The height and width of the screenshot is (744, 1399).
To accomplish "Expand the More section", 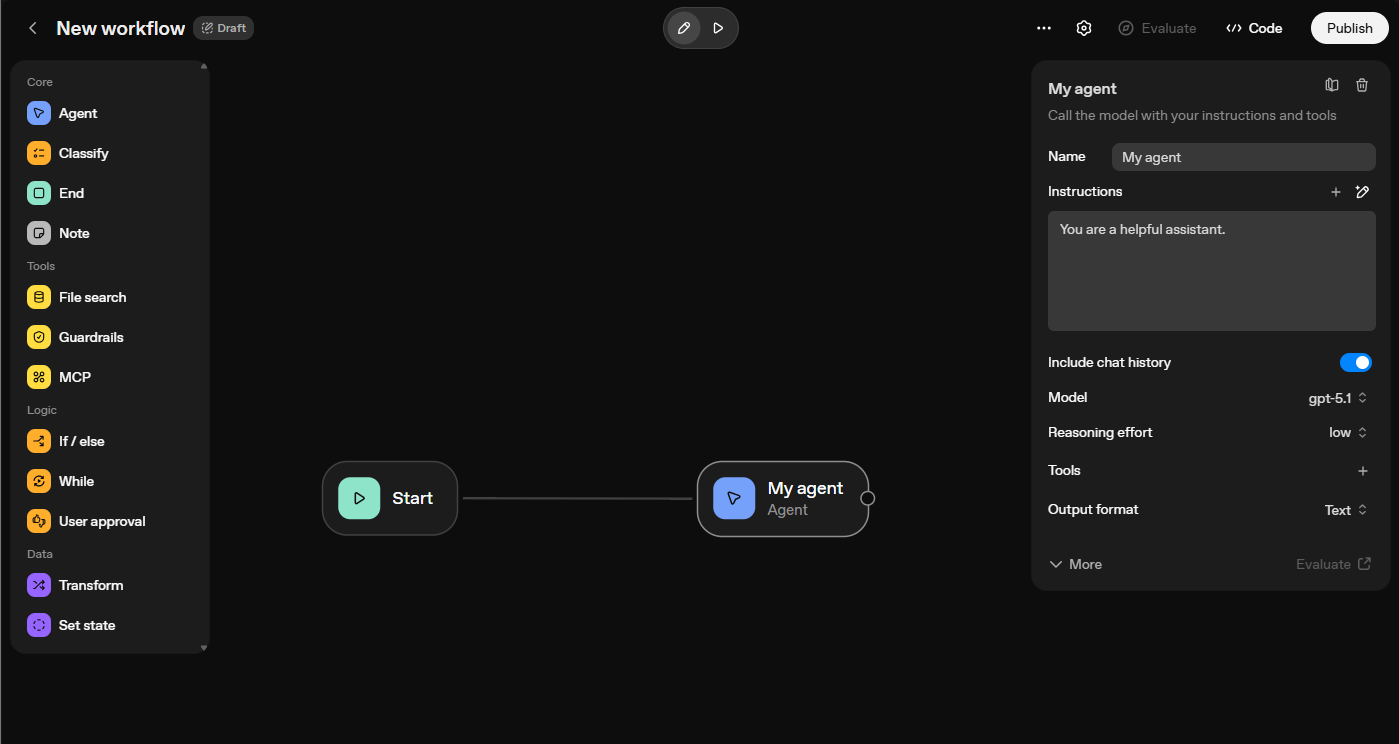I will click(1075, 564).
